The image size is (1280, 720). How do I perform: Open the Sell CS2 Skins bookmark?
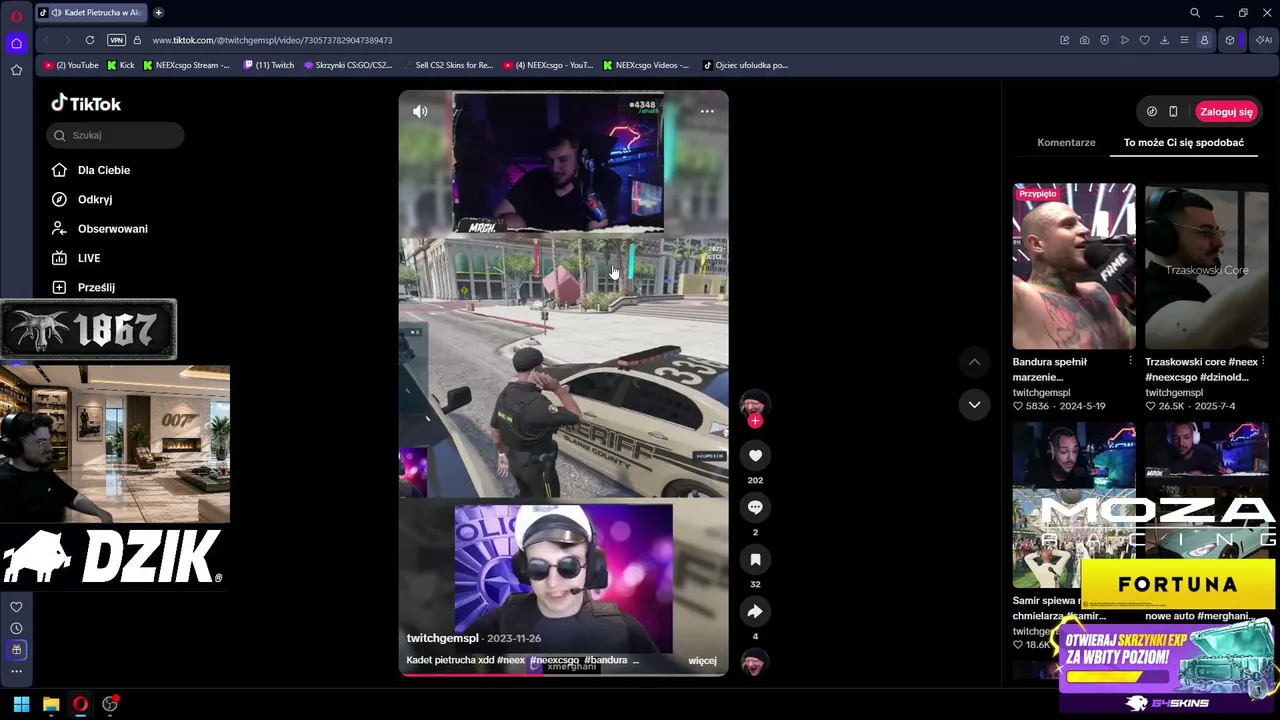[x=448, y=65]
